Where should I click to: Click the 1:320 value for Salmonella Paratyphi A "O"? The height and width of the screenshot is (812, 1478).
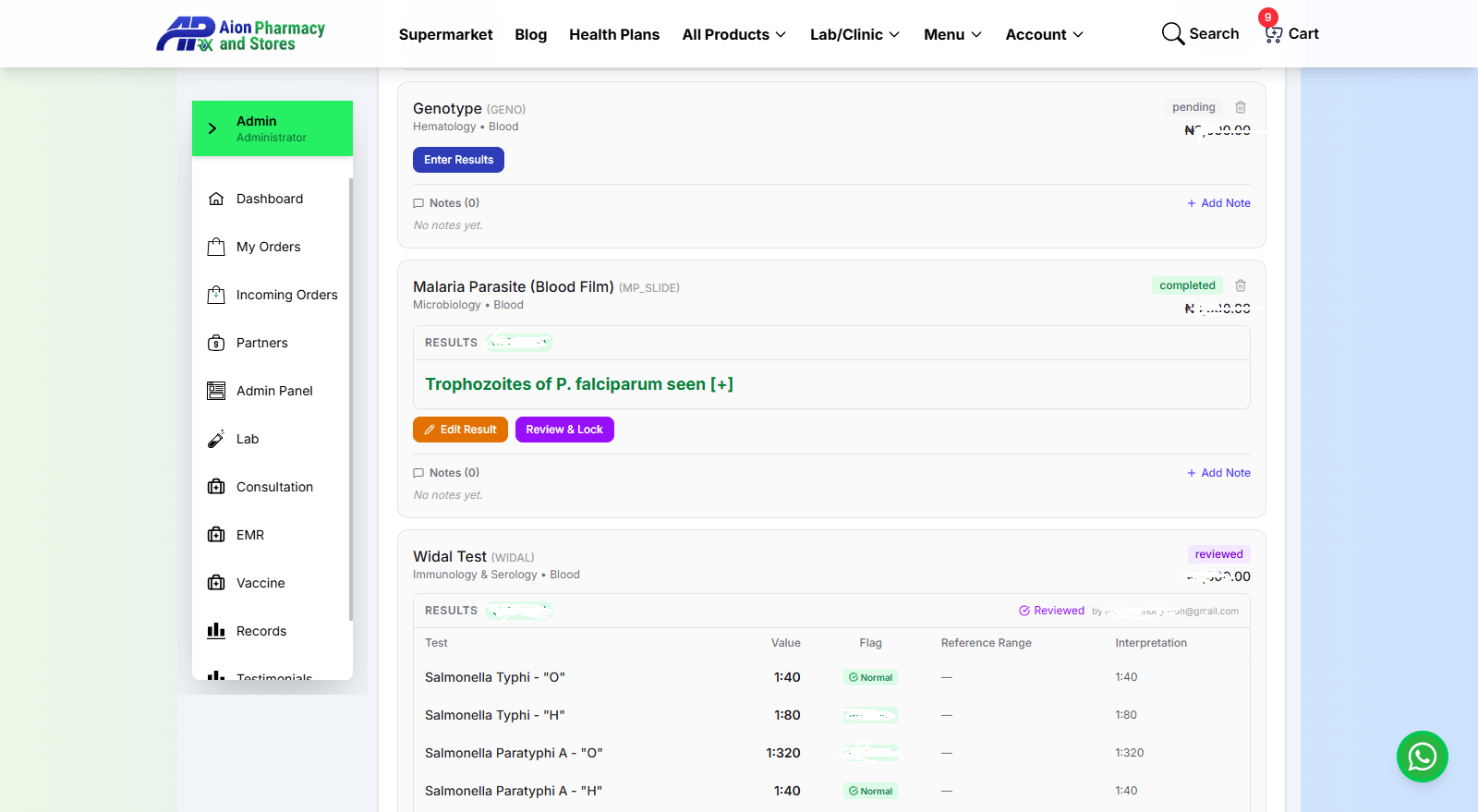click(783, 753)
